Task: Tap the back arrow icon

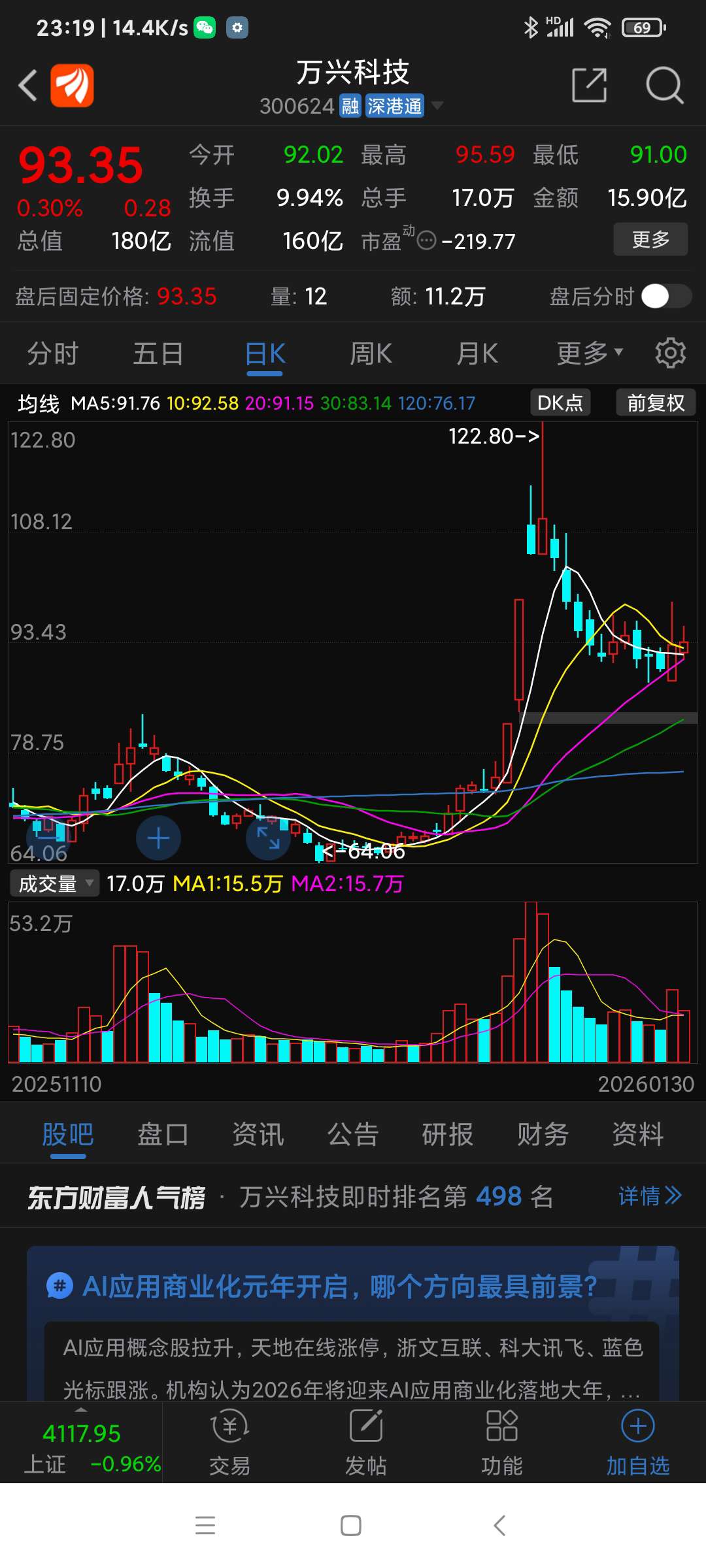Action: [x=27, y=86]
